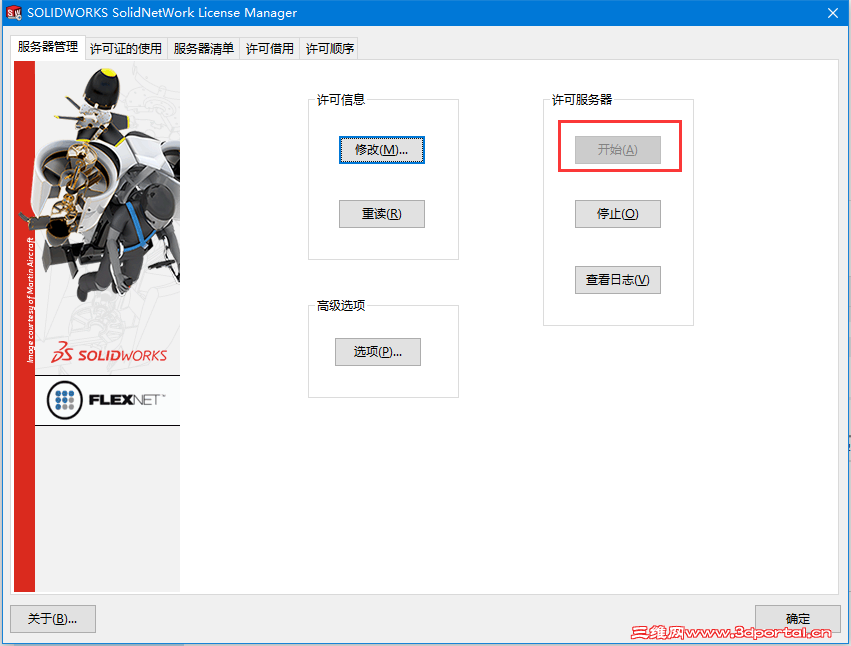Viewport: 851px width, 646px height.
Task: Go to the 许可顺序 tab
Action: [329, 48]
